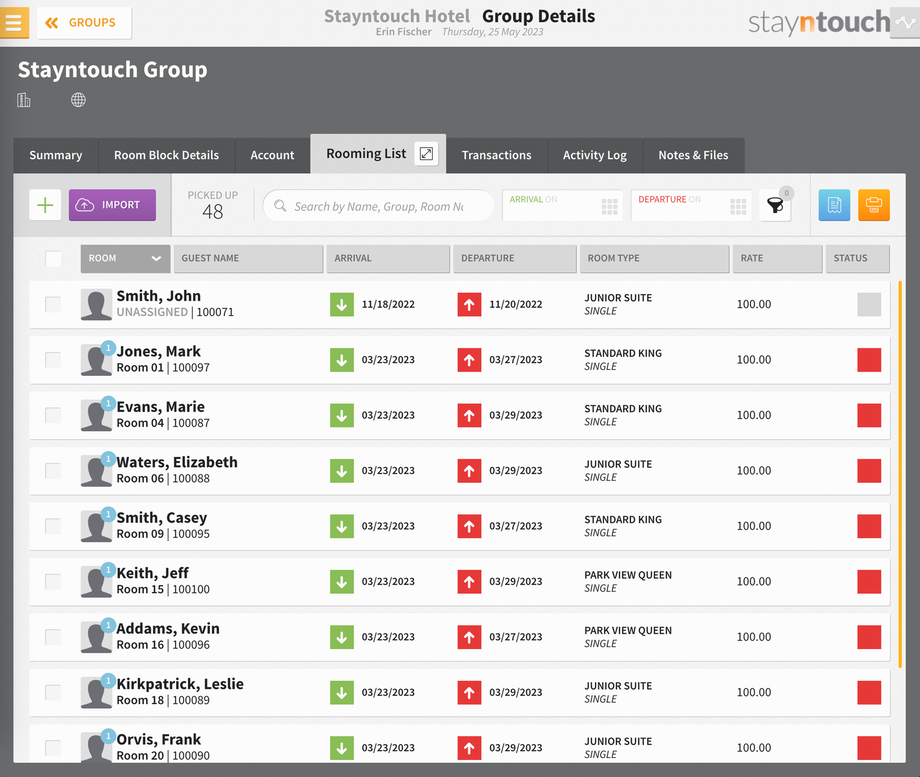Screen dimensions: 920x777
Task: Check the box for Smith, Casey
Action: [x=53, y=526]
